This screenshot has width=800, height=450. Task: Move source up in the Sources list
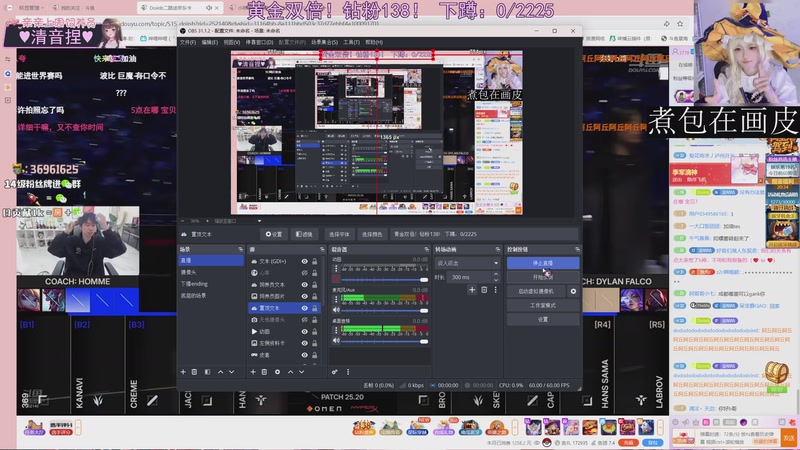point(290,372)
